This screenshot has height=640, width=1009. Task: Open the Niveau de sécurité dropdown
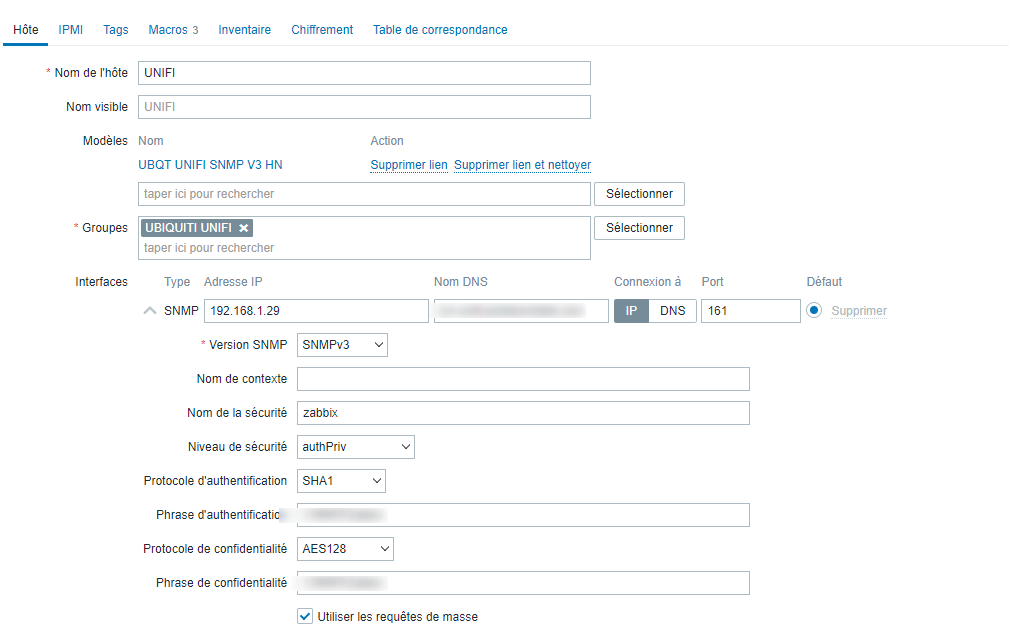356,447
